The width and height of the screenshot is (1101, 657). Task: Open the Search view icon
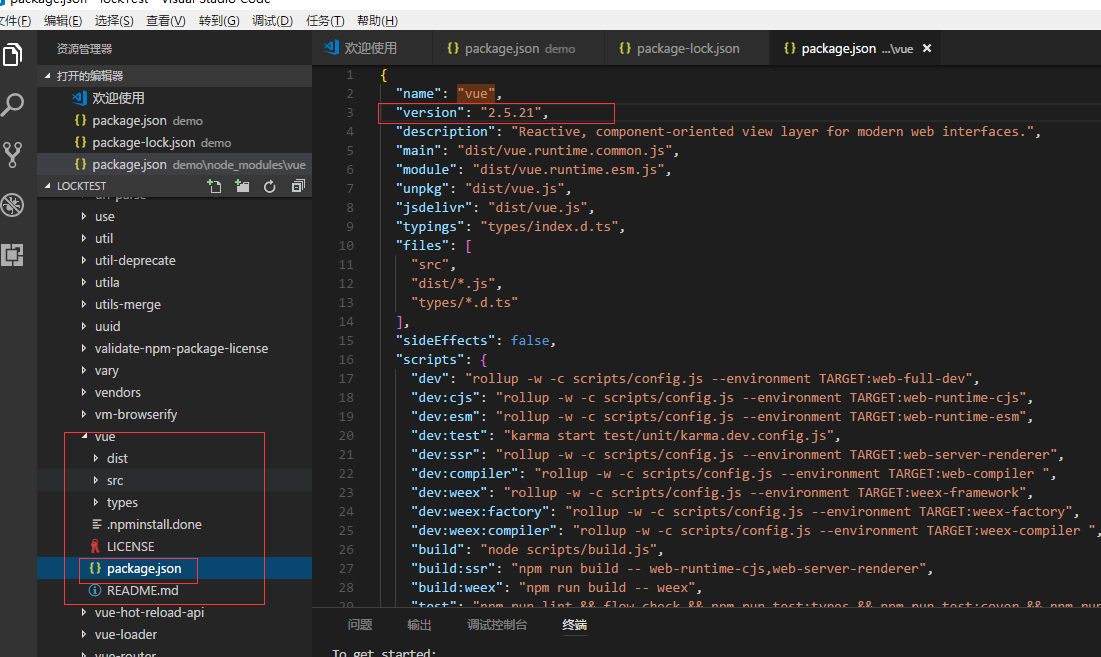pos(13,104)
